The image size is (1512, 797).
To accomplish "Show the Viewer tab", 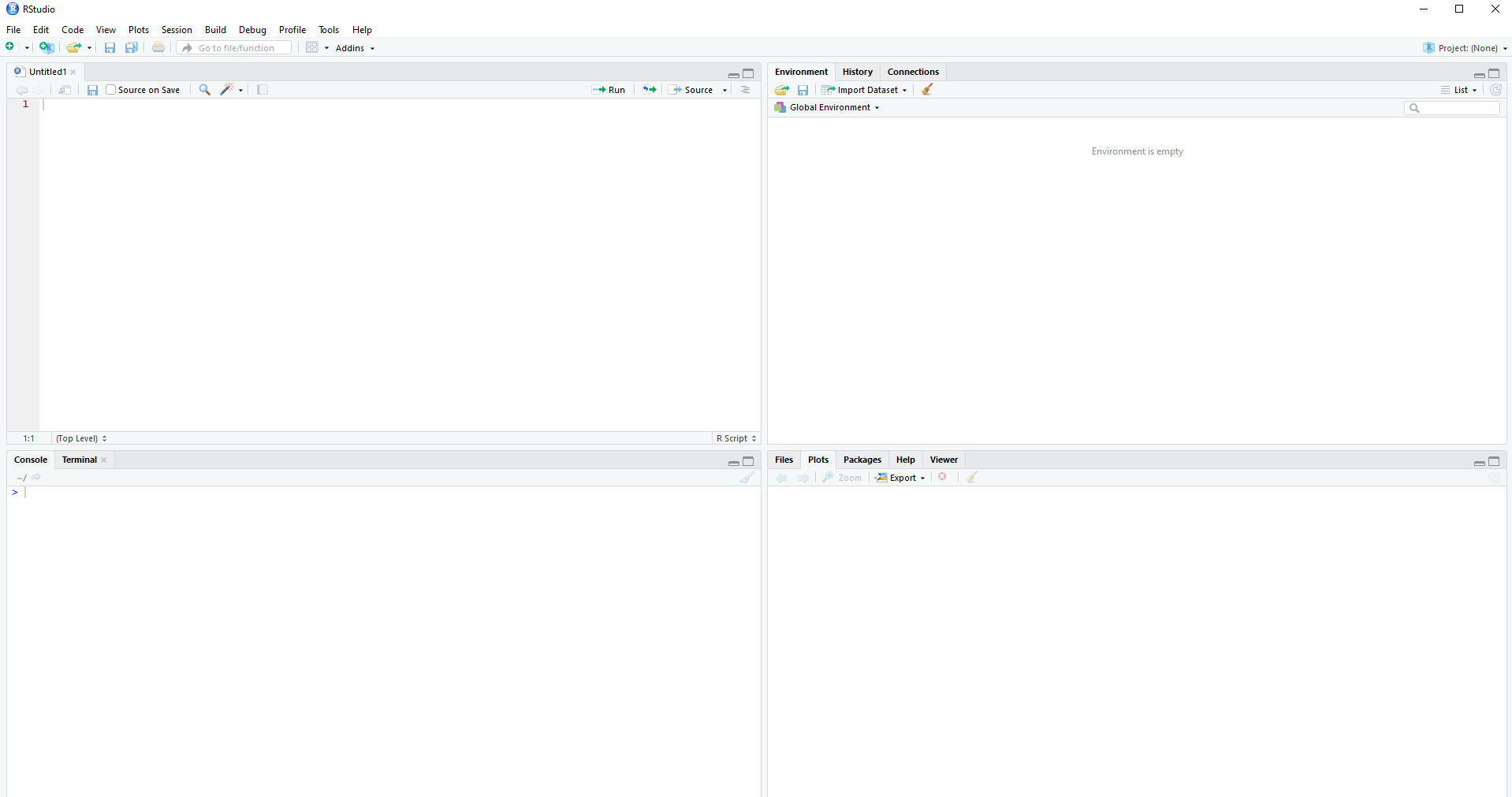I will (x=944, y=460).
